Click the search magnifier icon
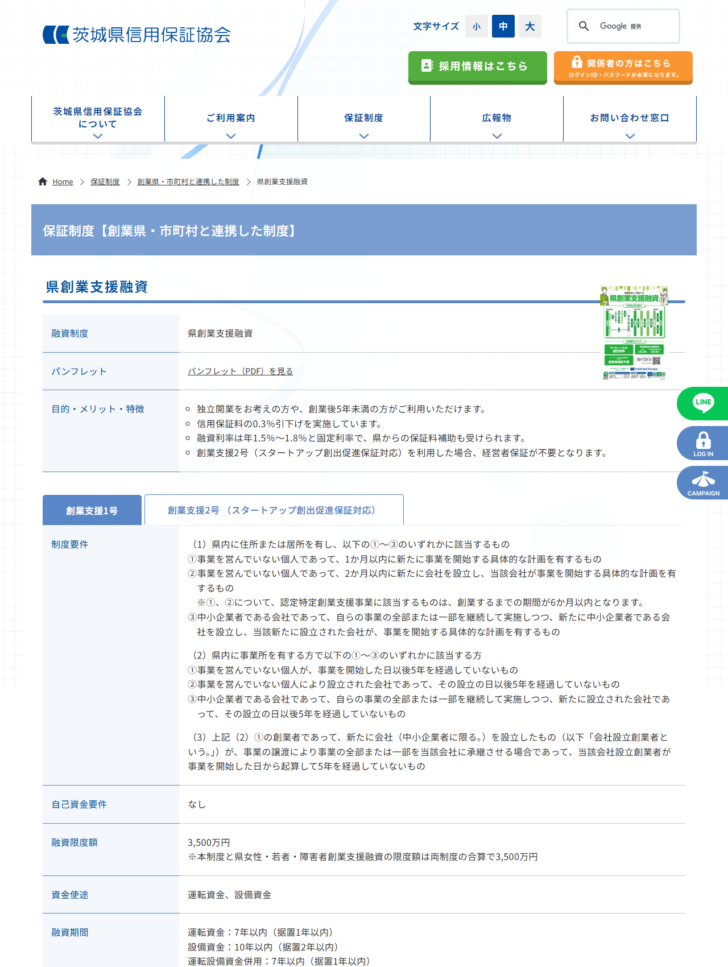 584,26
